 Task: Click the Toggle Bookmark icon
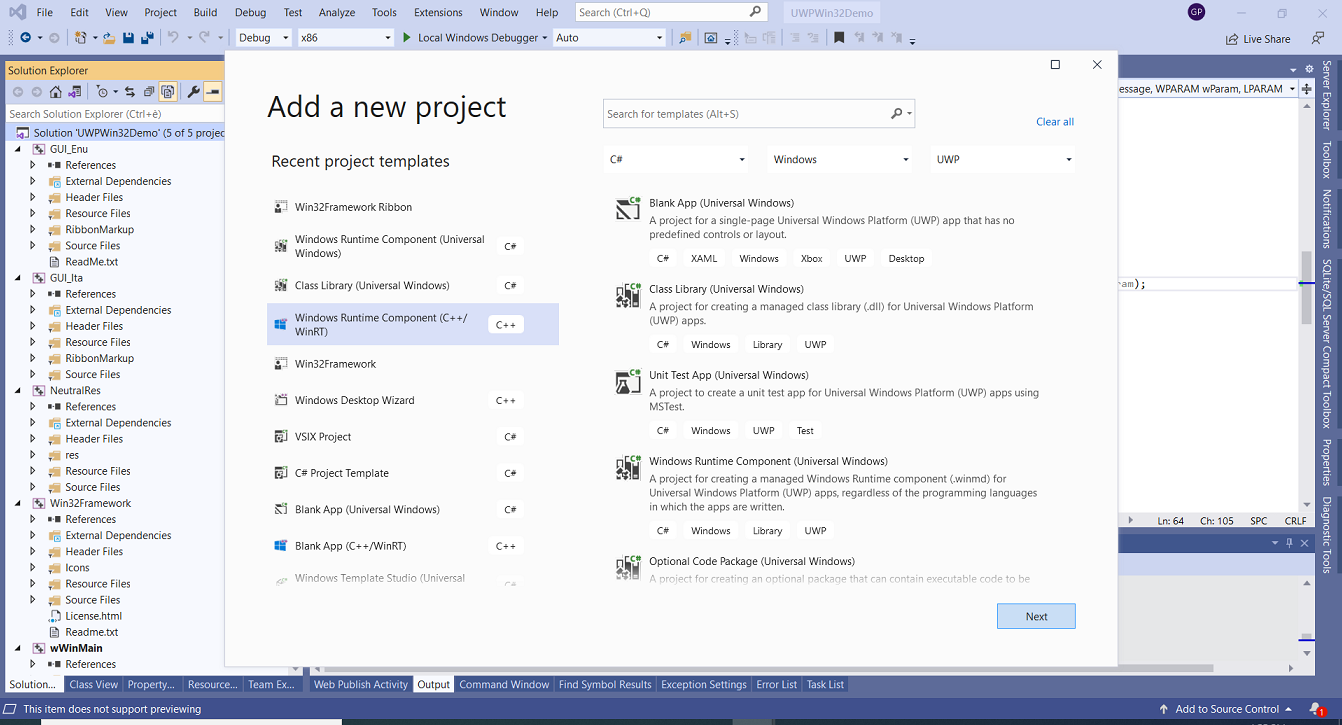coord(838,38)
